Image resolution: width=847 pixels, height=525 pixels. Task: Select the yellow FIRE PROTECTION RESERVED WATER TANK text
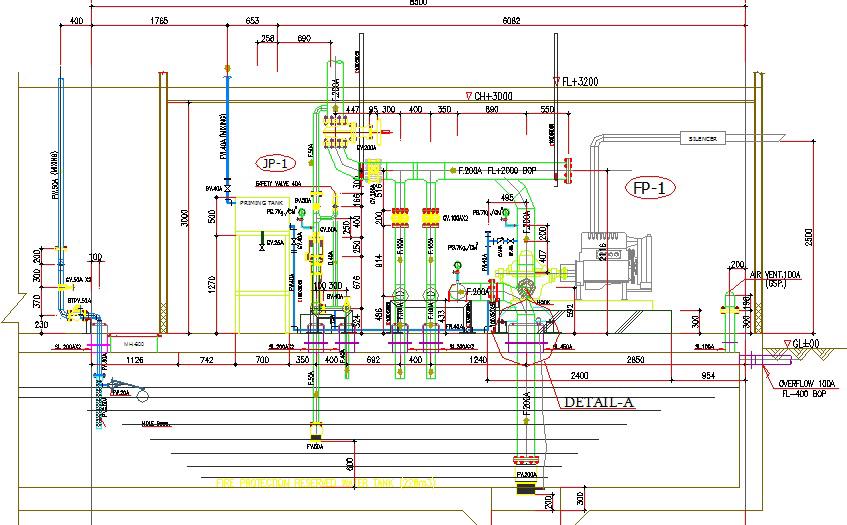tap(326, 482)
